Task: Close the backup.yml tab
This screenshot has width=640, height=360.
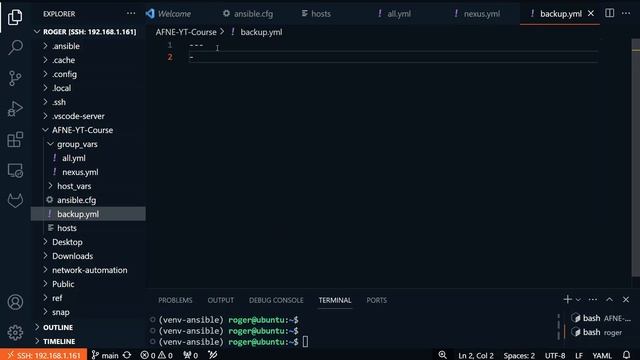Action: click(x=591, y=13)
